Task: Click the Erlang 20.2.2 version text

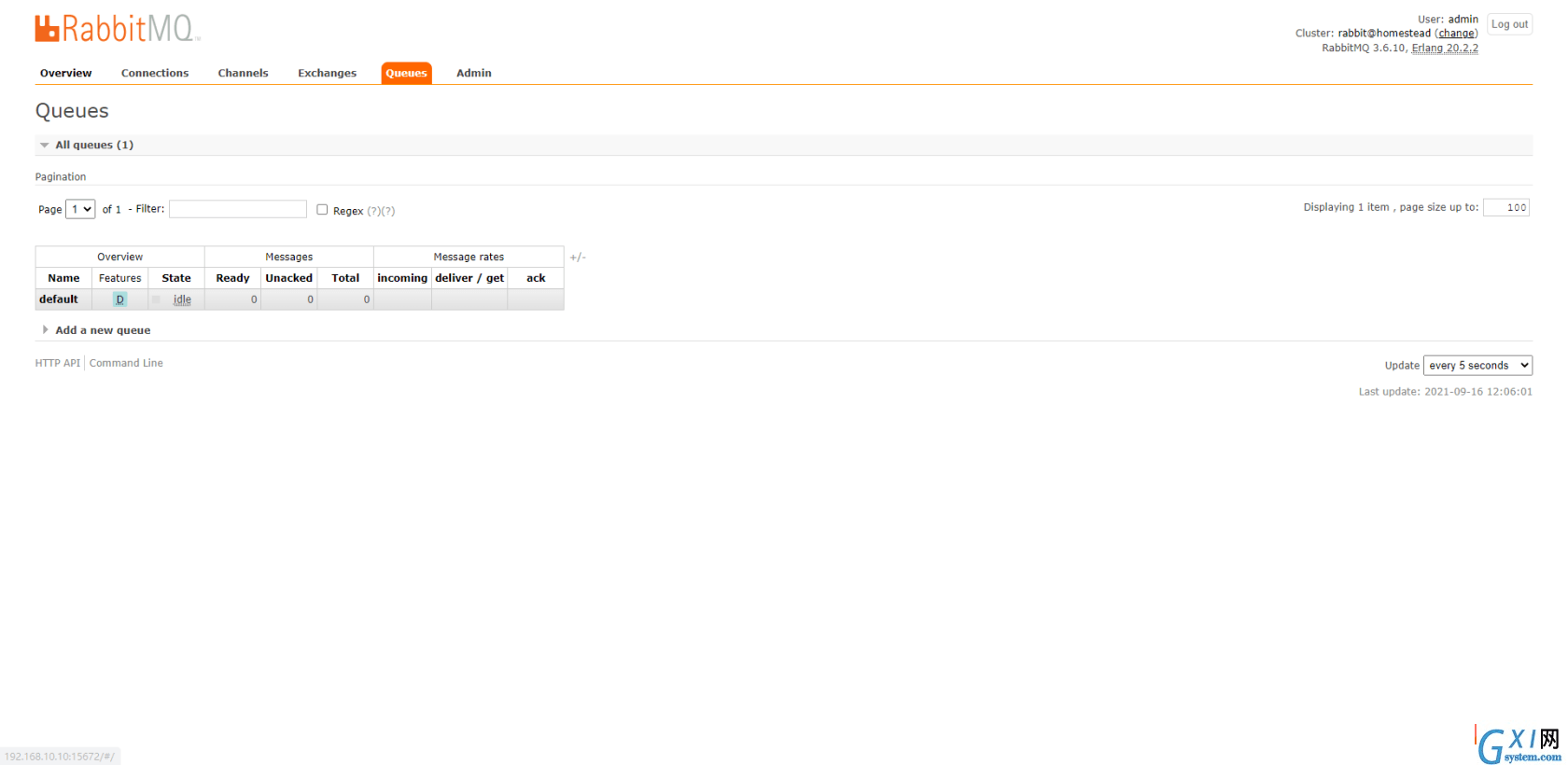Action: [x=1445, y=49]
